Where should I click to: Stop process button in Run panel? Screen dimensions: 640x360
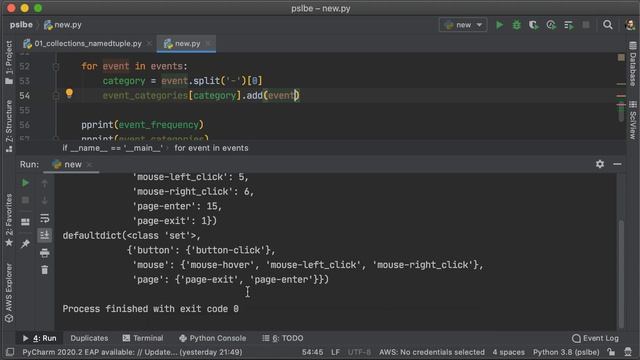pos(25,200)
